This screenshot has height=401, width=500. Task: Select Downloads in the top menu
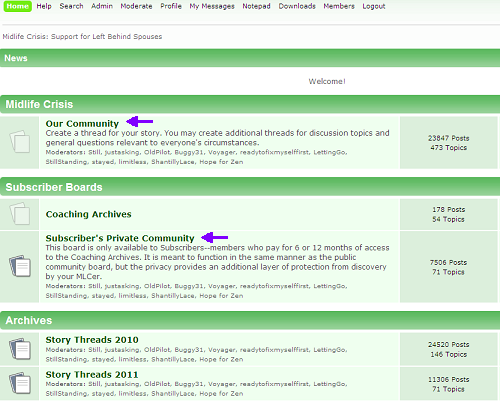297,6
